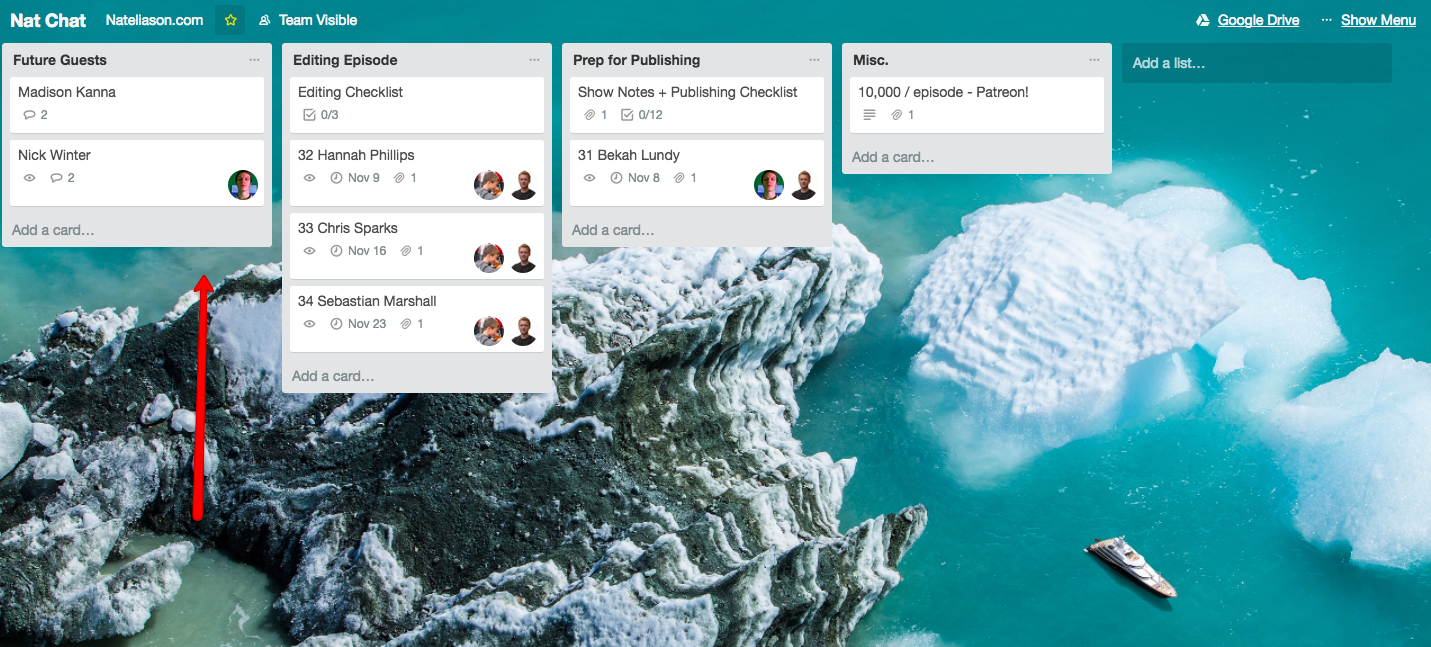This screenshot has height=647, width=1431.
Task: Click attachment icon on 32 Hannah Phillips card
Action: (x=400, y=178)
